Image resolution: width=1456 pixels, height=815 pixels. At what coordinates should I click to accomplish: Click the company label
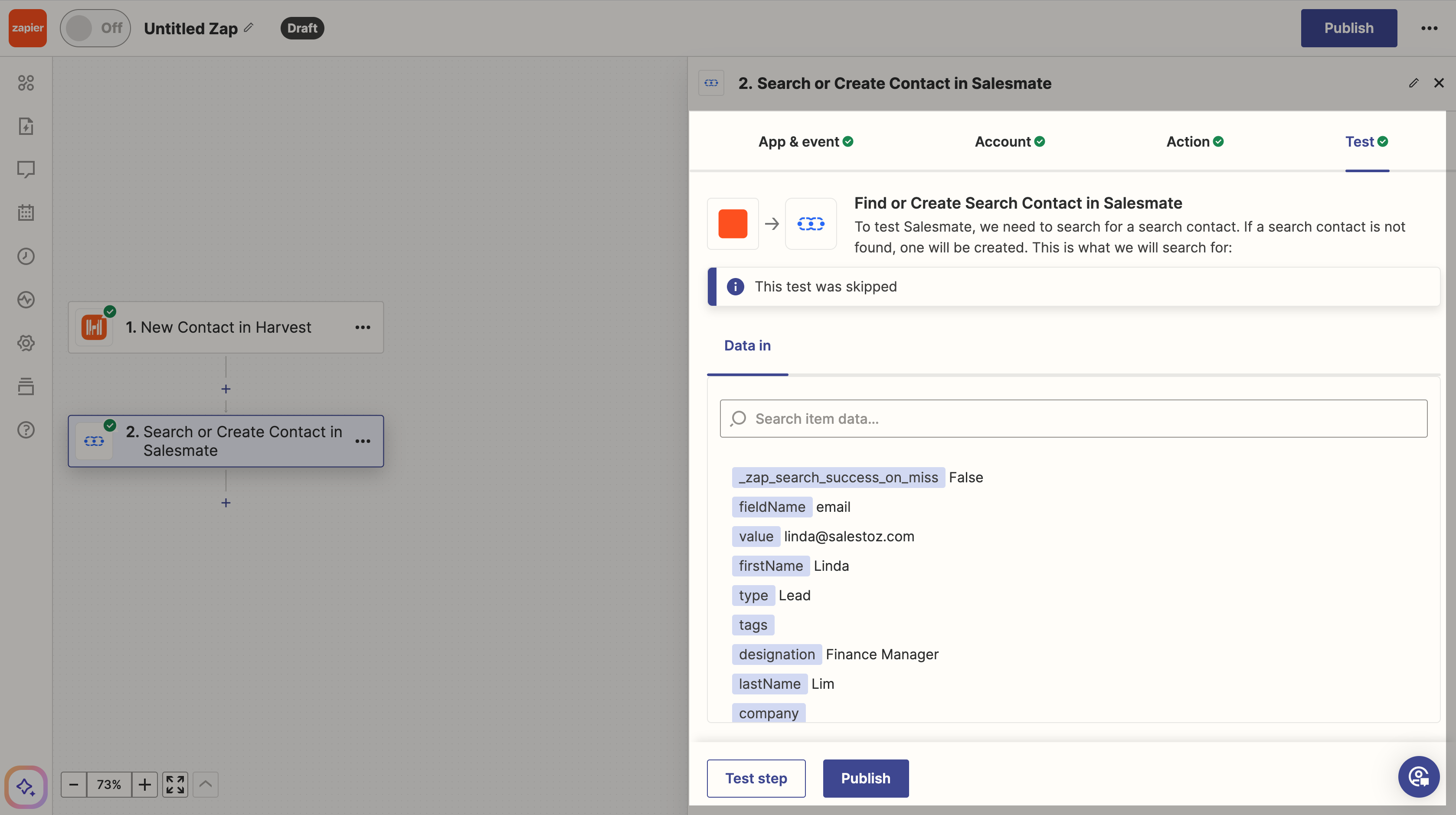click(x=768, y=713)
